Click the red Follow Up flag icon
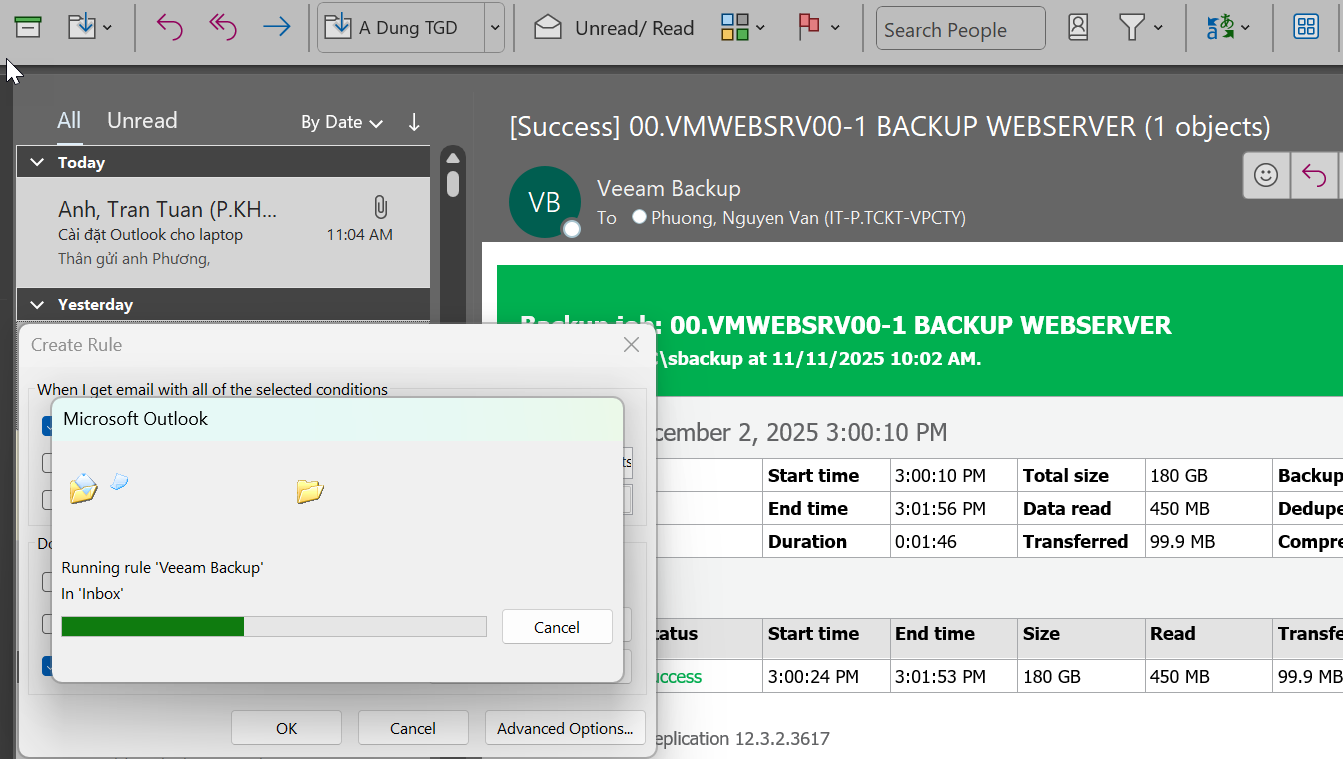 [x=809, y=27]
